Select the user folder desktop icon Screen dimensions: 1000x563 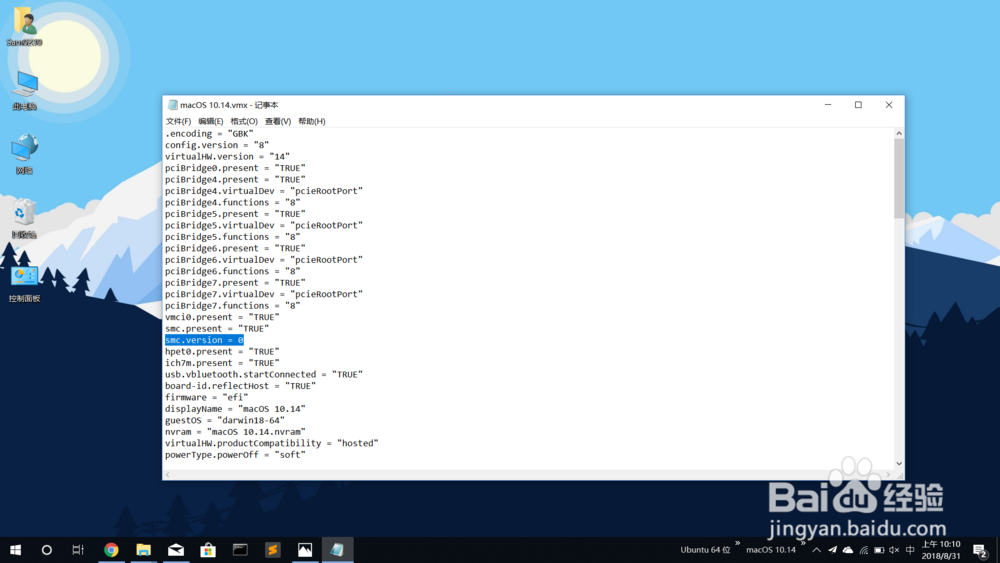24,27
